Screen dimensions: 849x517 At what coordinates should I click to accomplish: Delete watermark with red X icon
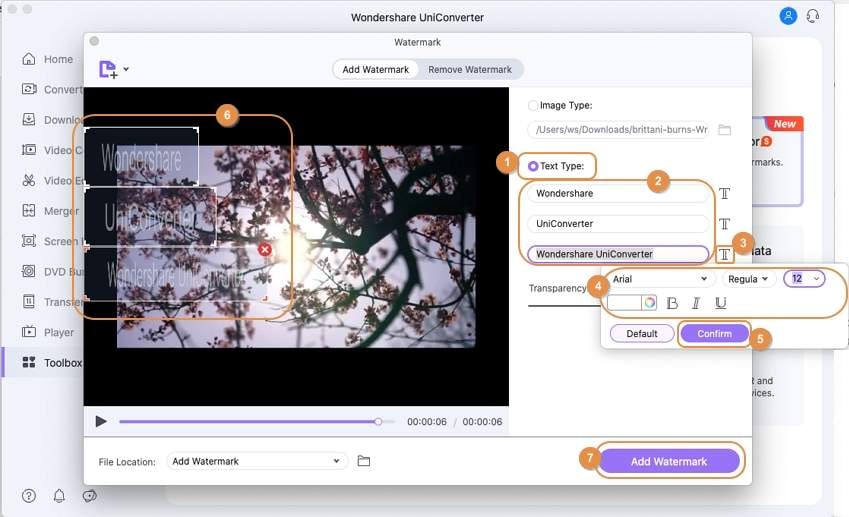(x=265, y=249)
